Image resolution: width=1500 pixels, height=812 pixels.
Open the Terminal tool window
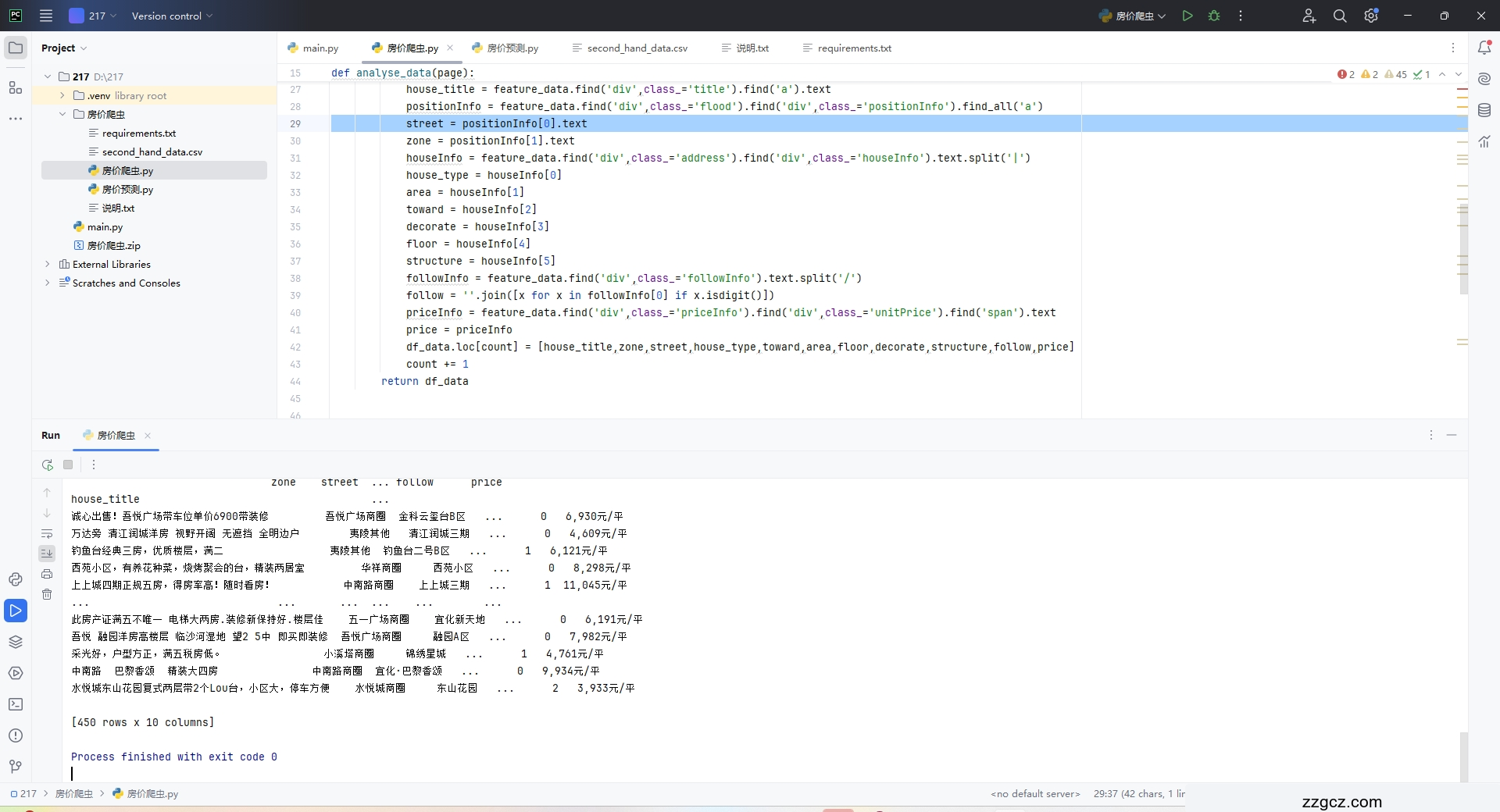pos(16,704)
